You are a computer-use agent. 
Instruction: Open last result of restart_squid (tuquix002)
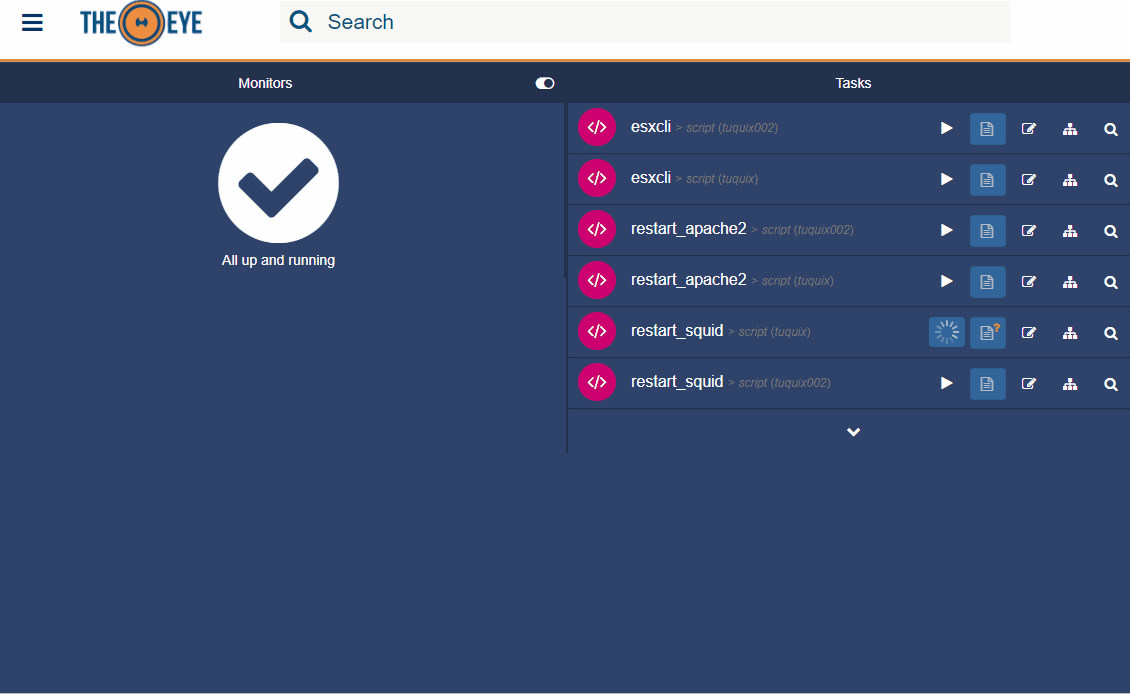(987, 383)
